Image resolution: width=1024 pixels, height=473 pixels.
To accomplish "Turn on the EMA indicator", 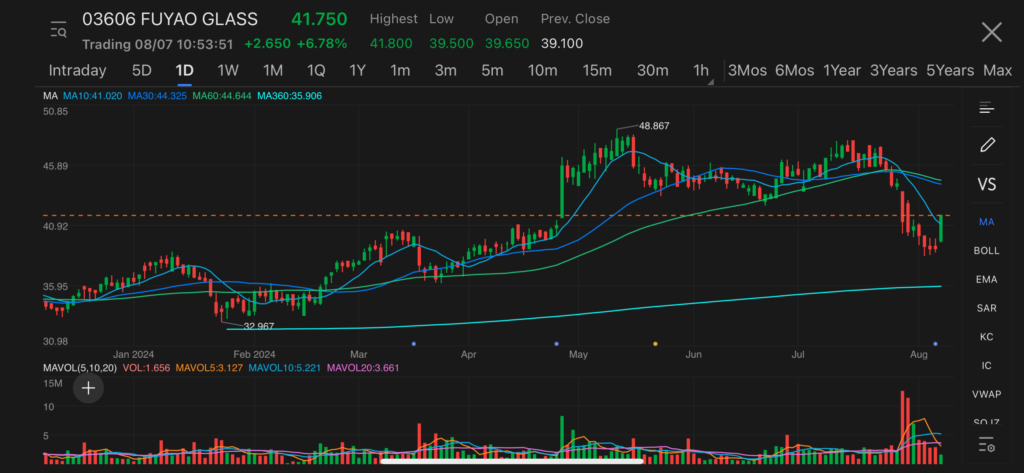I will coord(986,280).
